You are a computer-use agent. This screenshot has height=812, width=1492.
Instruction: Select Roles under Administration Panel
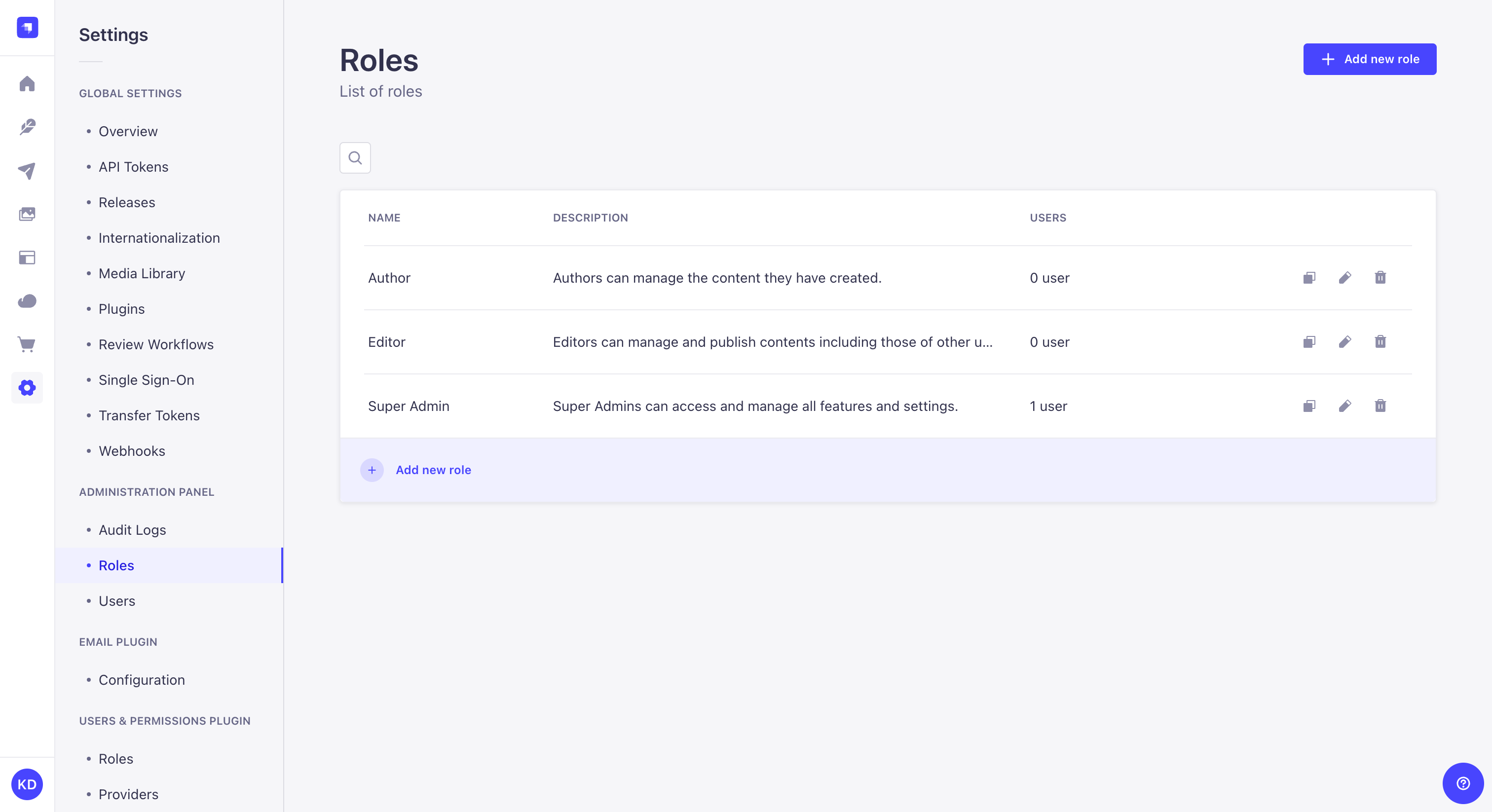116,565
